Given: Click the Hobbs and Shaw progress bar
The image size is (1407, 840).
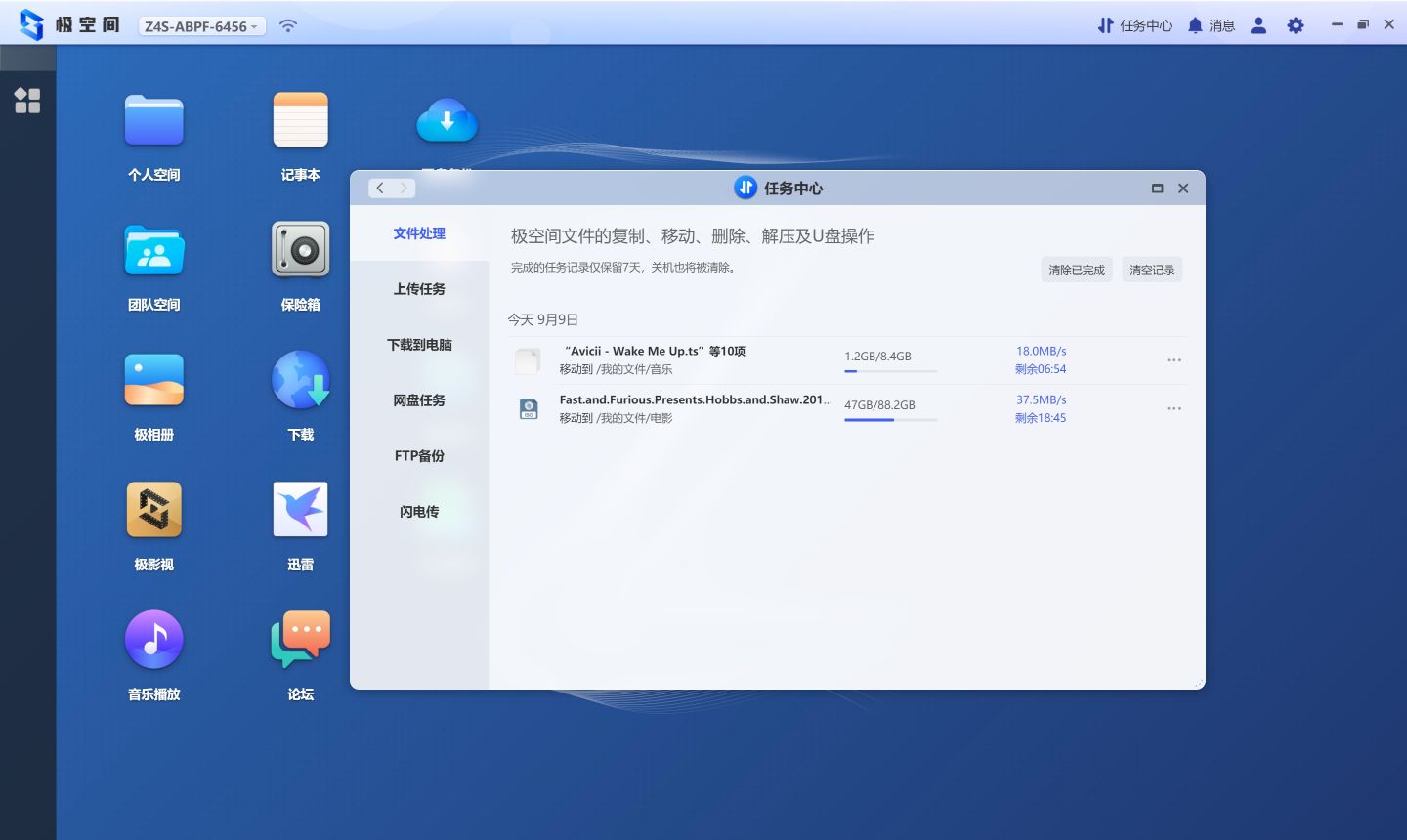Looking at the screenshot, I should tap(890, 420).
